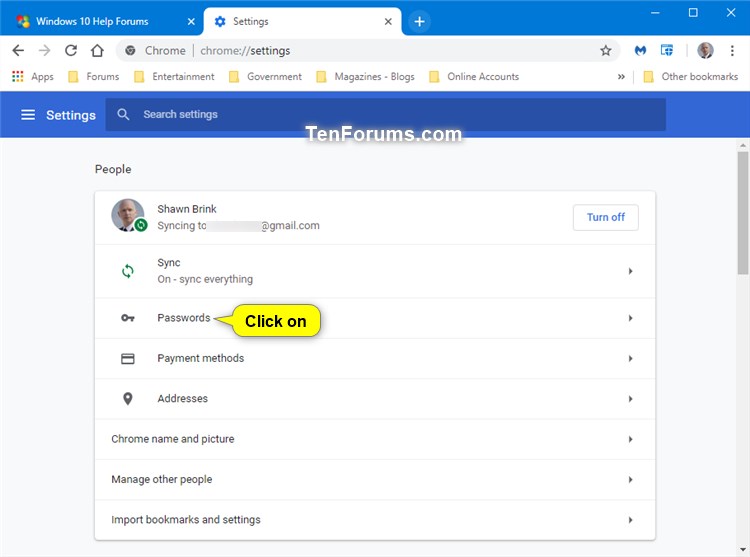Minimize the Chrome window
The height and width of the screenshot is (557, 750).
[655, 13]
